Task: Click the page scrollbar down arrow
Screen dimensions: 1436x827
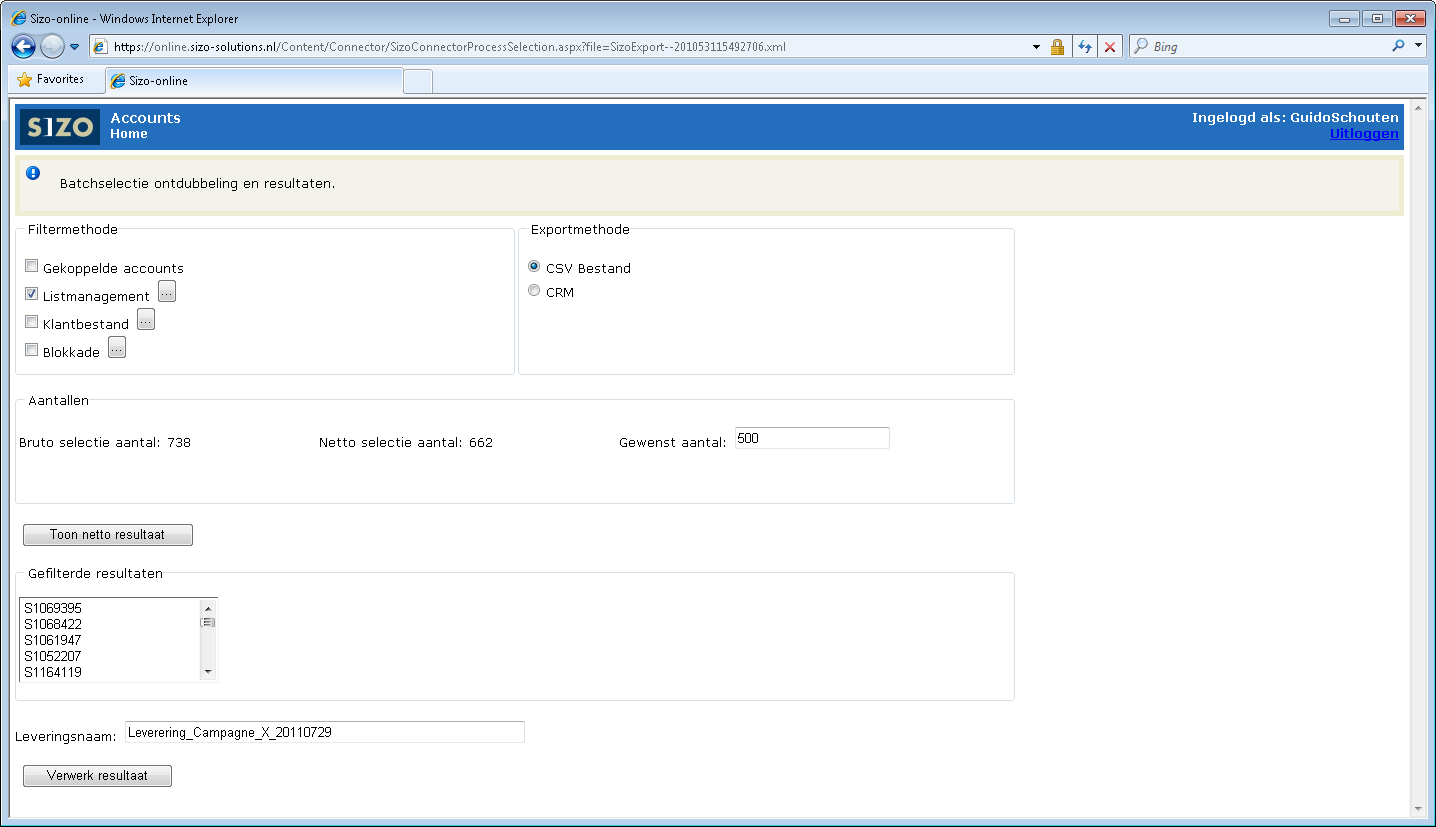Action: pyautogui.click(x=1418, y=809)
